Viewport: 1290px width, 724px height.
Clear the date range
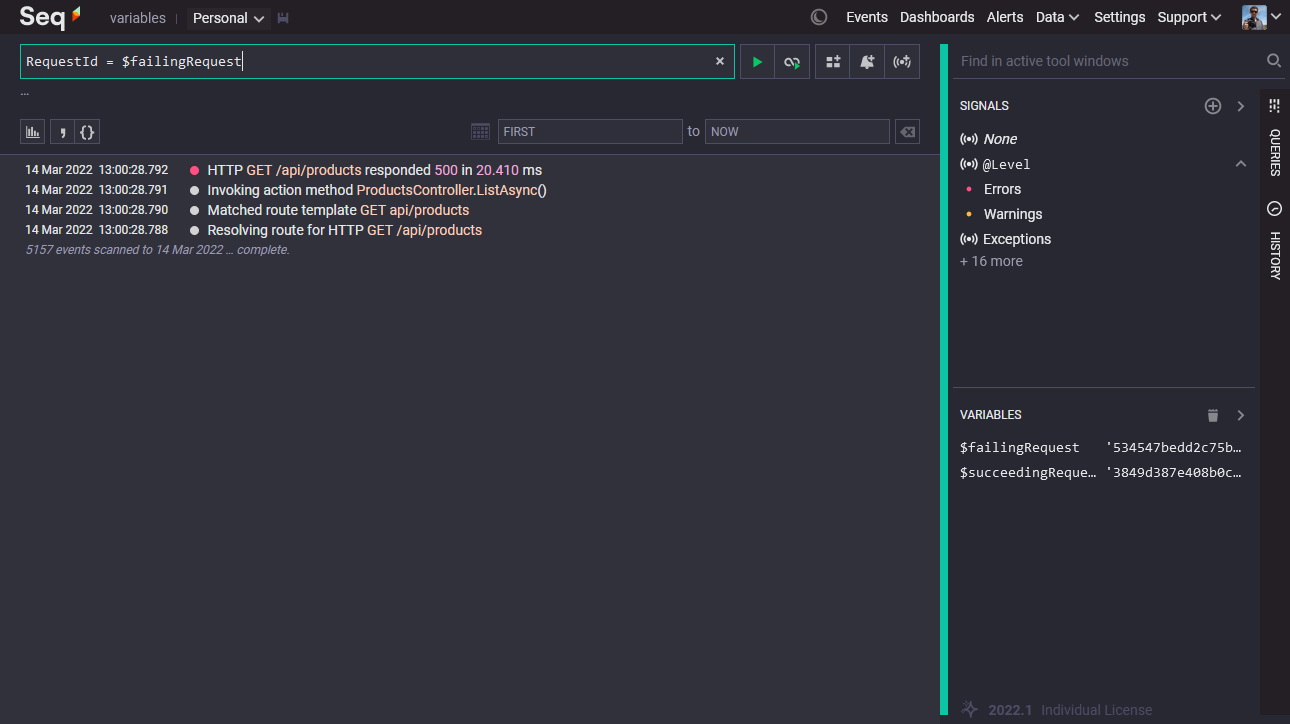(907, 131)
